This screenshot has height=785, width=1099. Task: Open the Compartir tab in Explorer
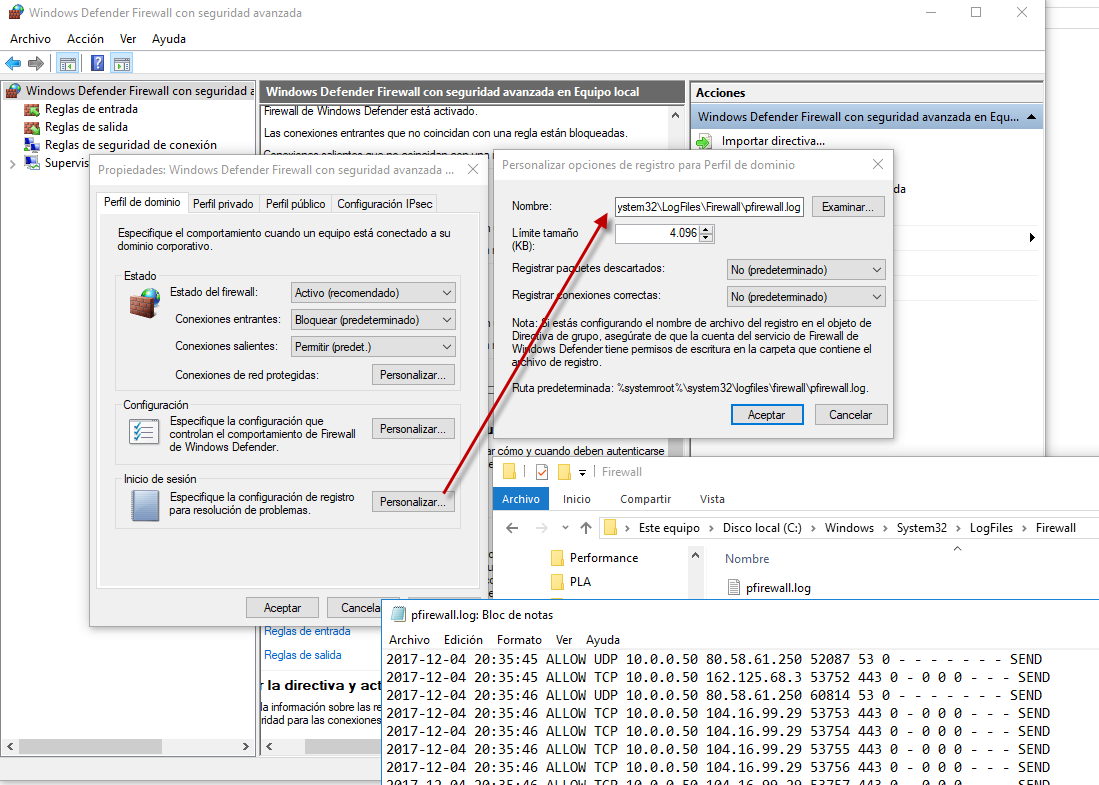click(x=646, y=499)
